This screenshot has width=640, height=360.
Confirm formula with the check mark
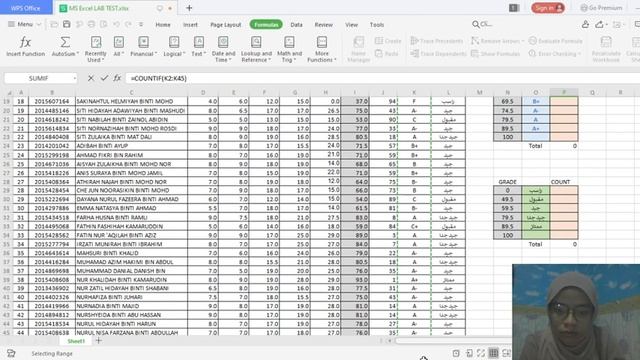point(104,78)
